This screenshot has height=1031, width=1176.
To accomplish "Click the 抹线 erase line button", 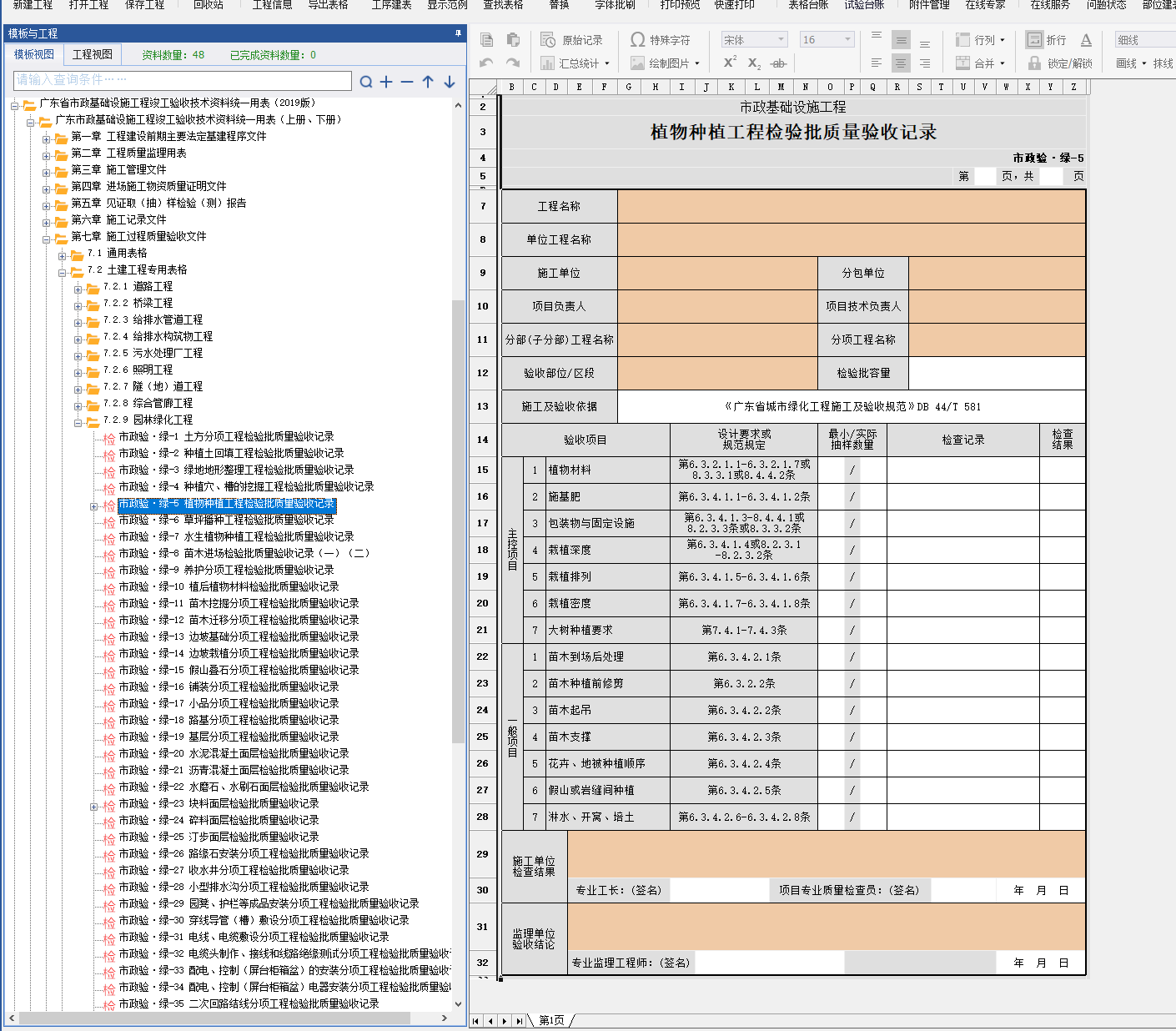I will (x=1163, y=63).
